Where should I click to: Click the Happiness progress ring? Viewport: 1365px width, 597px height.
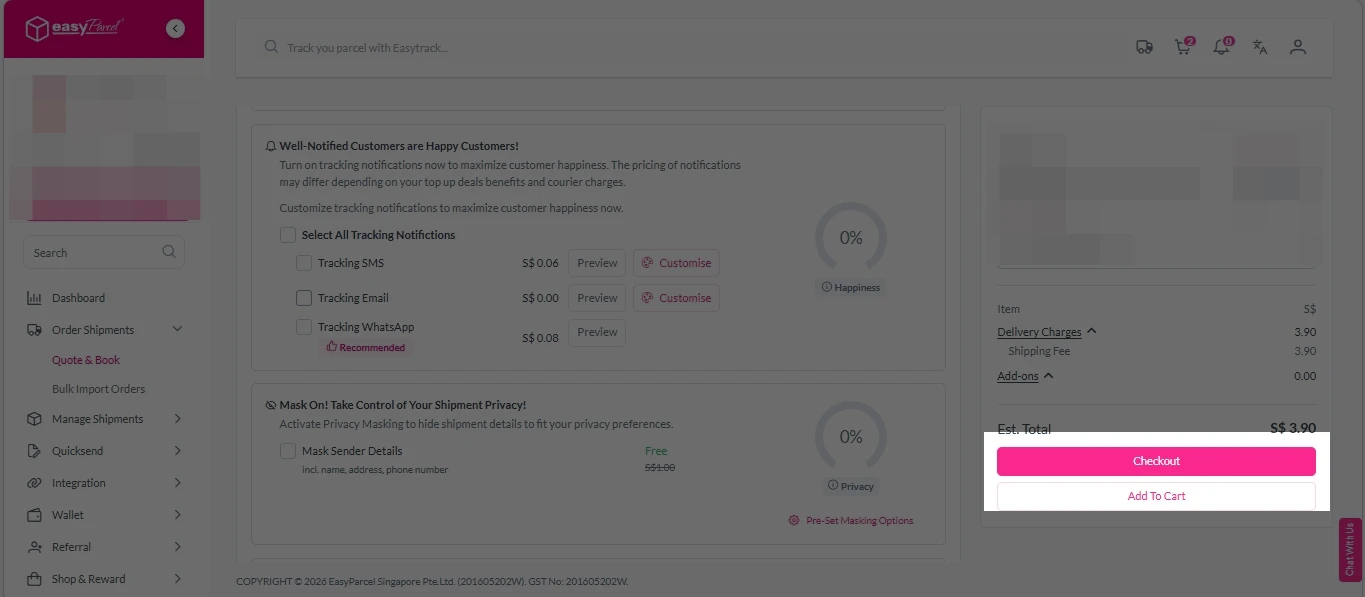[x=850, y=238]
